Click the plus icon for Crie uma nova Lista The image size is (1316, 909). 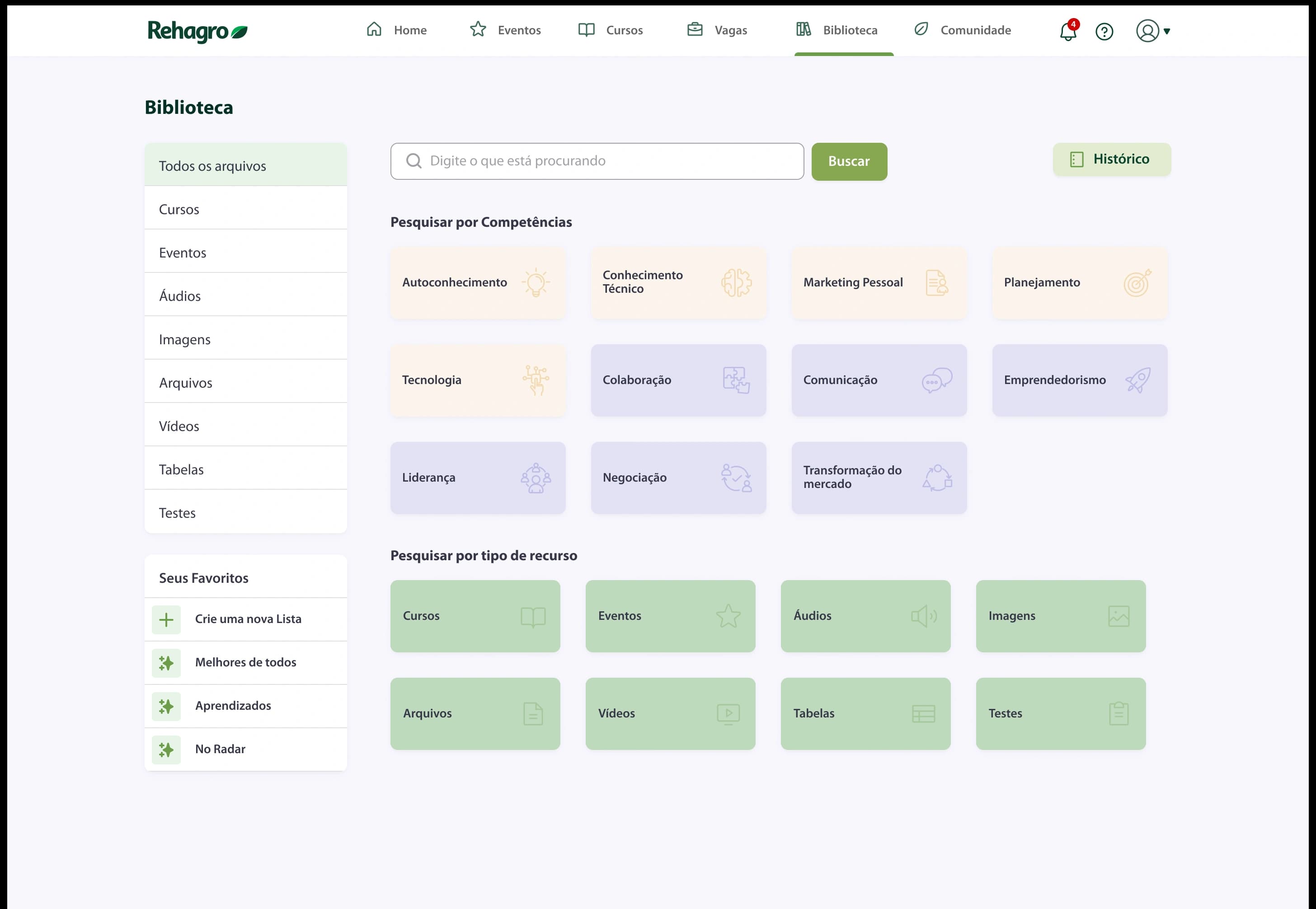pyautogui.click(x=166, y=619)
